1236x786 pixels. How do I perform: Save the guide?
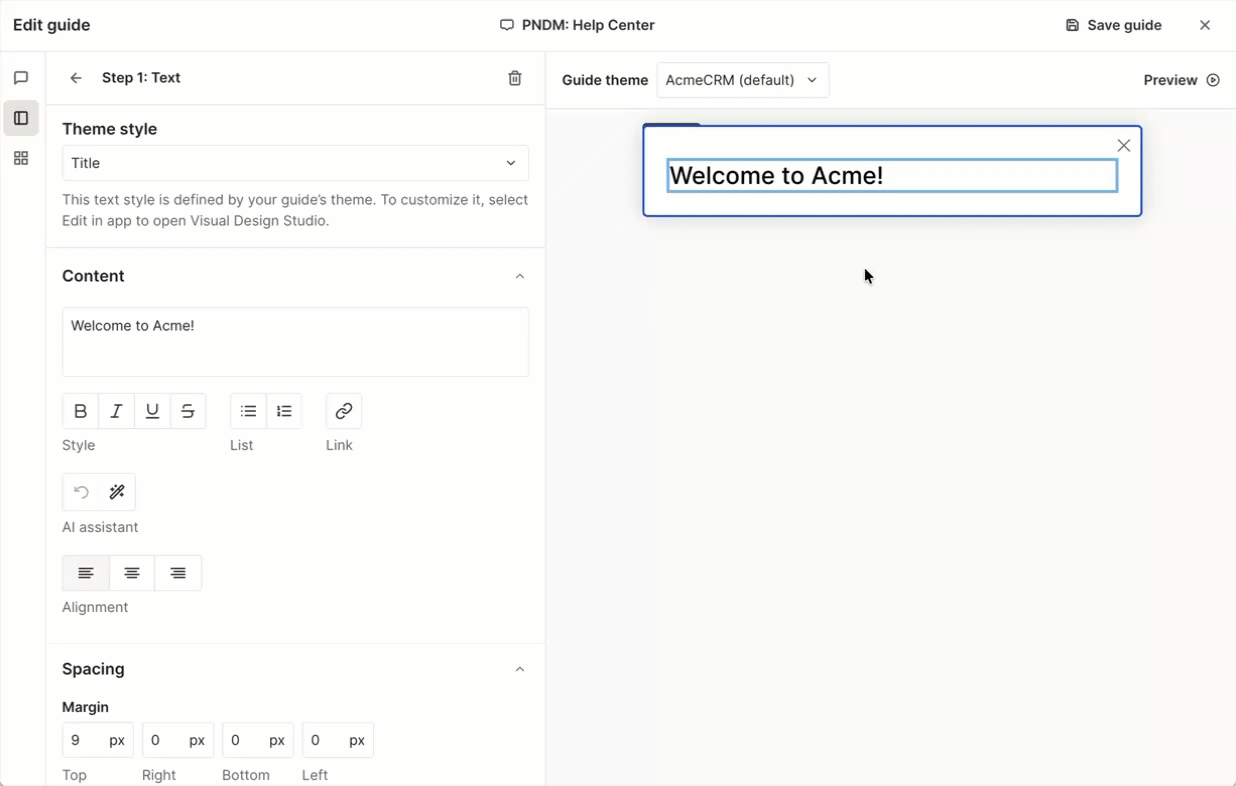(x=1114, y=25)
